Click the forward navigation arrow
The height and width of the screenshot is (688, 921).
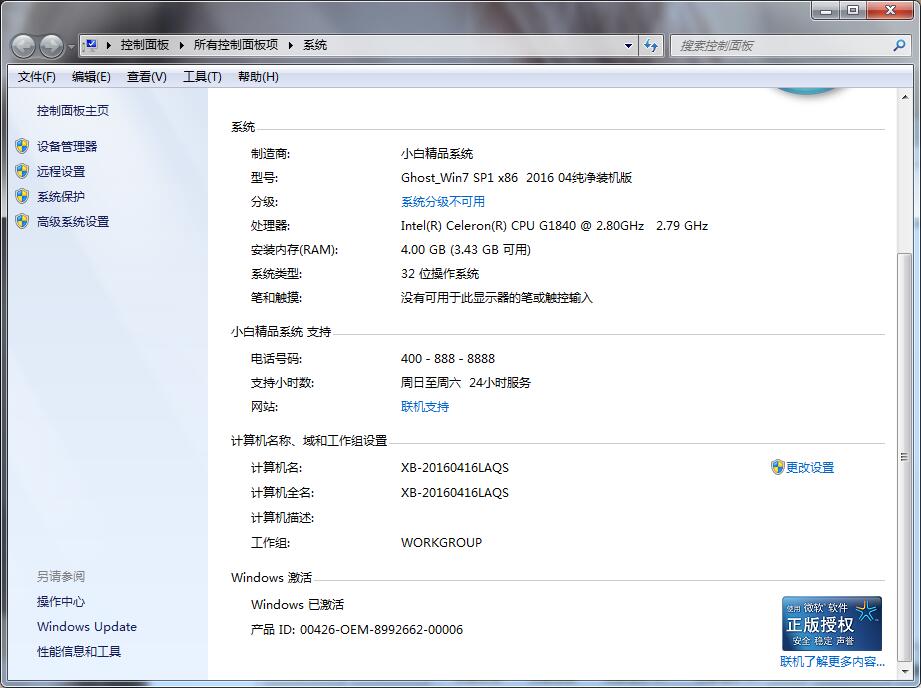[x=48, y=45]
